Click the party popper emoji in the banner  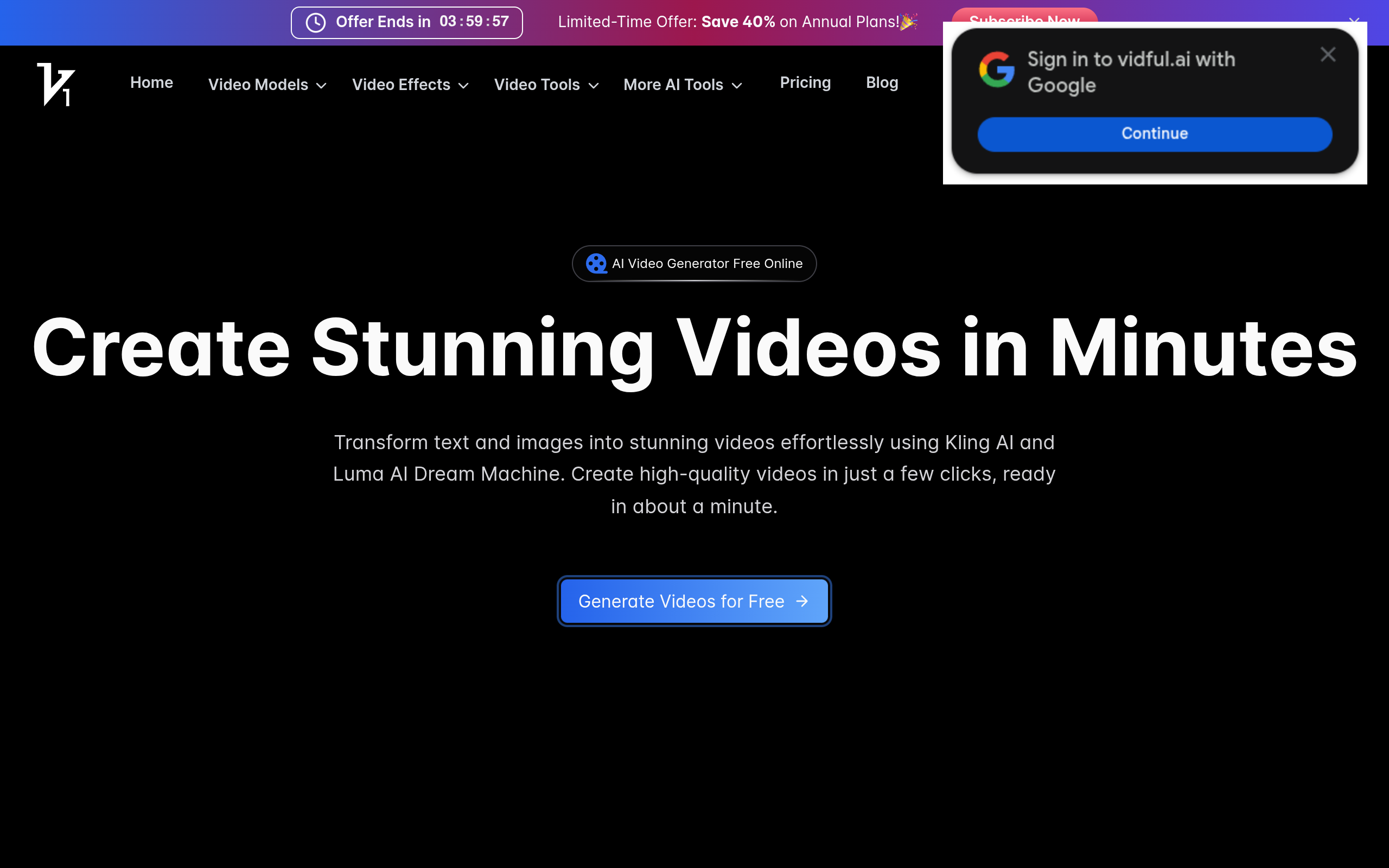(909, 22)
